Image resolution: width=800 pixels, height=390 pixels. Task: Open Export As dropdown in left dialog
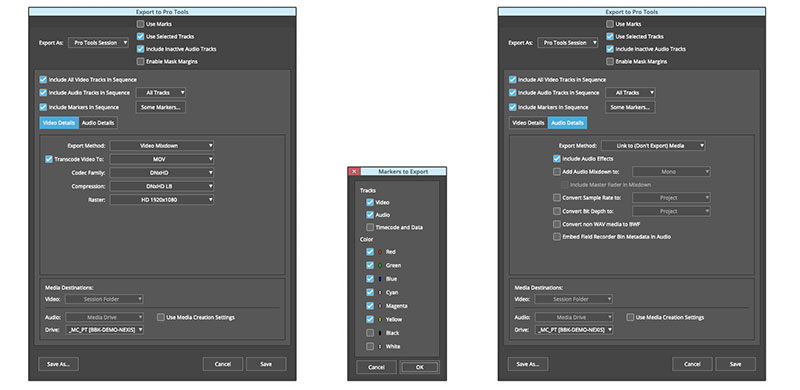(98, 43)
